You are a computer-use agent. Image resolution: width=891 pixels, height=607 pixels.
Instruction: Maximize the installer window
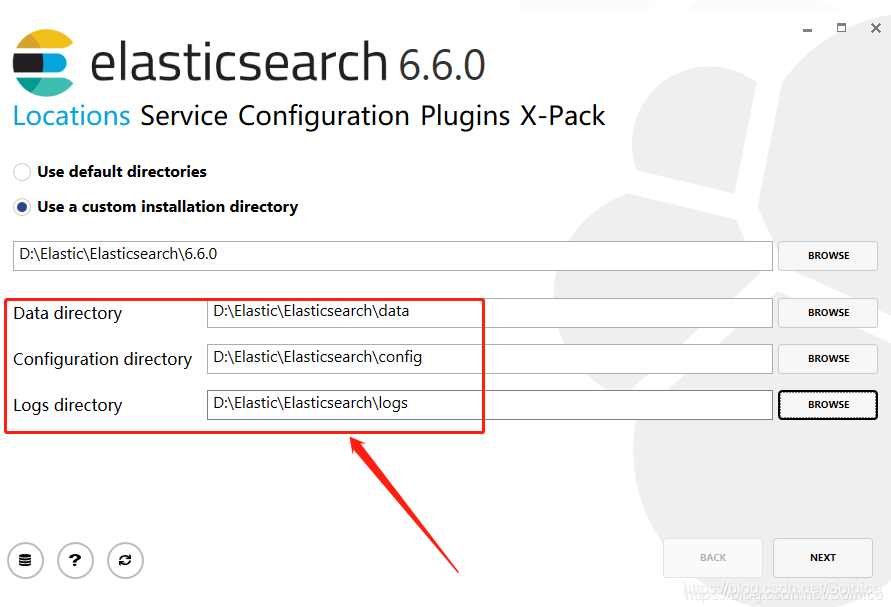(x=842, y=28)
